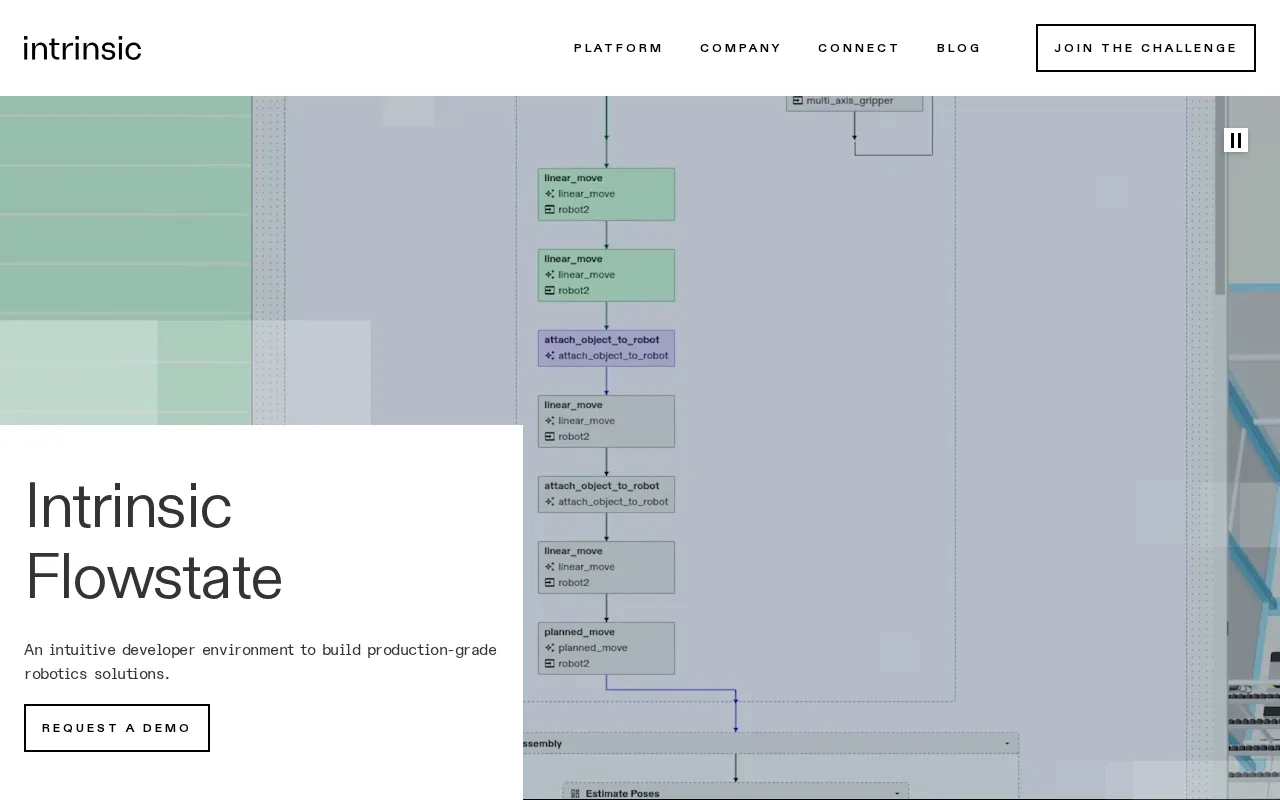
Task: Click the multi_axis_gripper label
Action: click(x=850, y=100)
